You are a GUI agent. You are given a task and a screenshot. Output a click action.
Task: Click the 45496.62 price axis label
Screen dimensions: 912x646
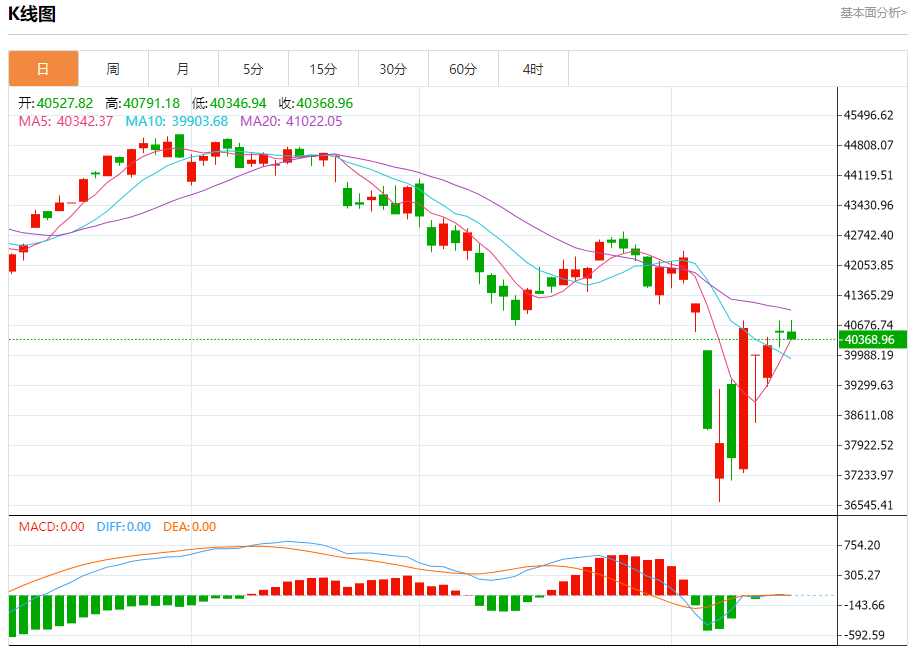(869, 115)
